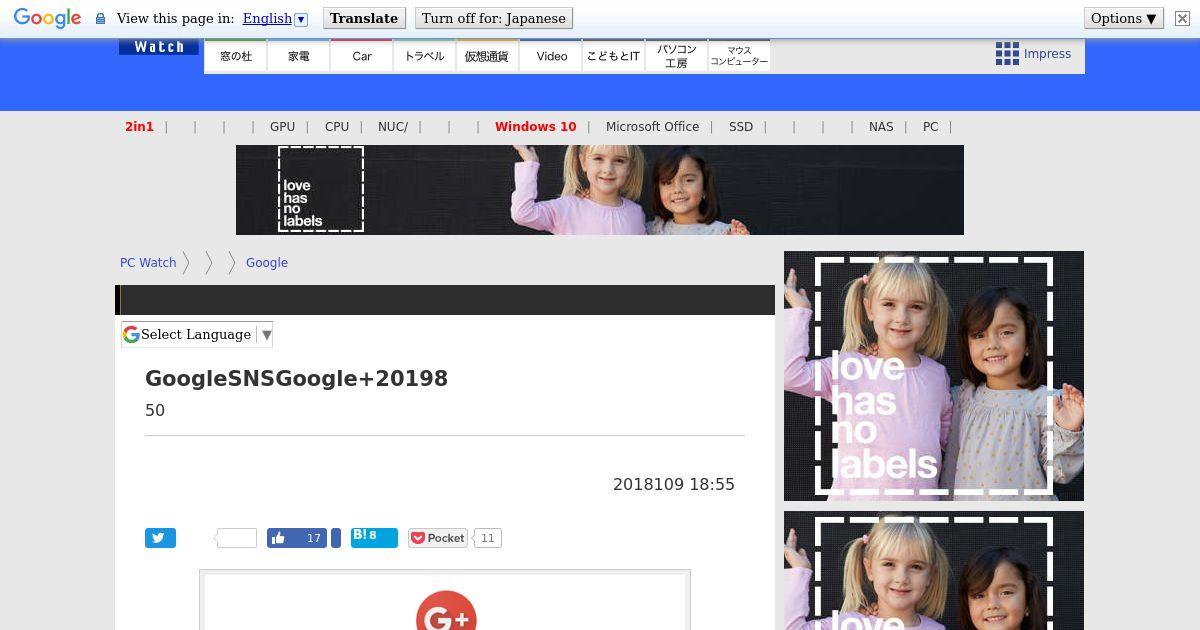Open the パソコン工房 tab
1200x630 pixels.
click(x=676, y=56)
